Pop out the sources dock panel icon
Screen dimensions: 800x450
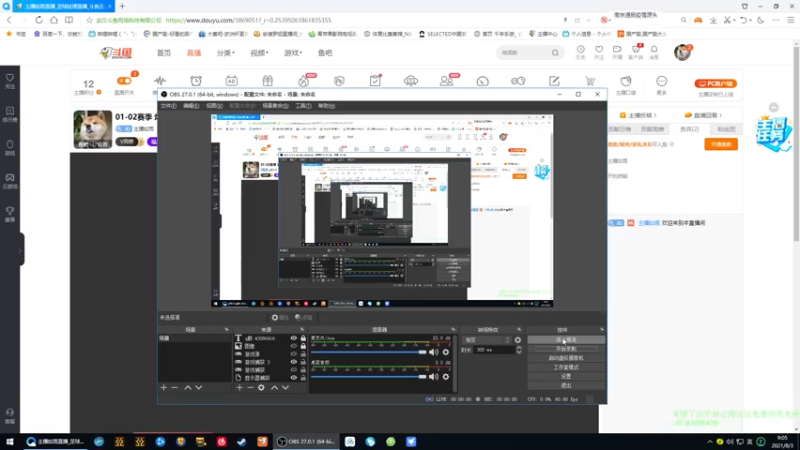[x=302, y=330]
